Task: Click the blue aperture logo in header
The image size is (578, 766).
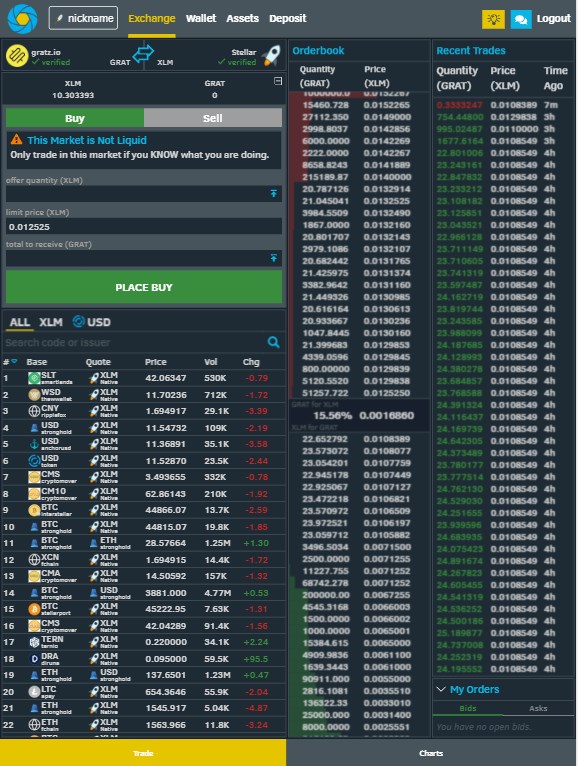Action: point(22,19)
